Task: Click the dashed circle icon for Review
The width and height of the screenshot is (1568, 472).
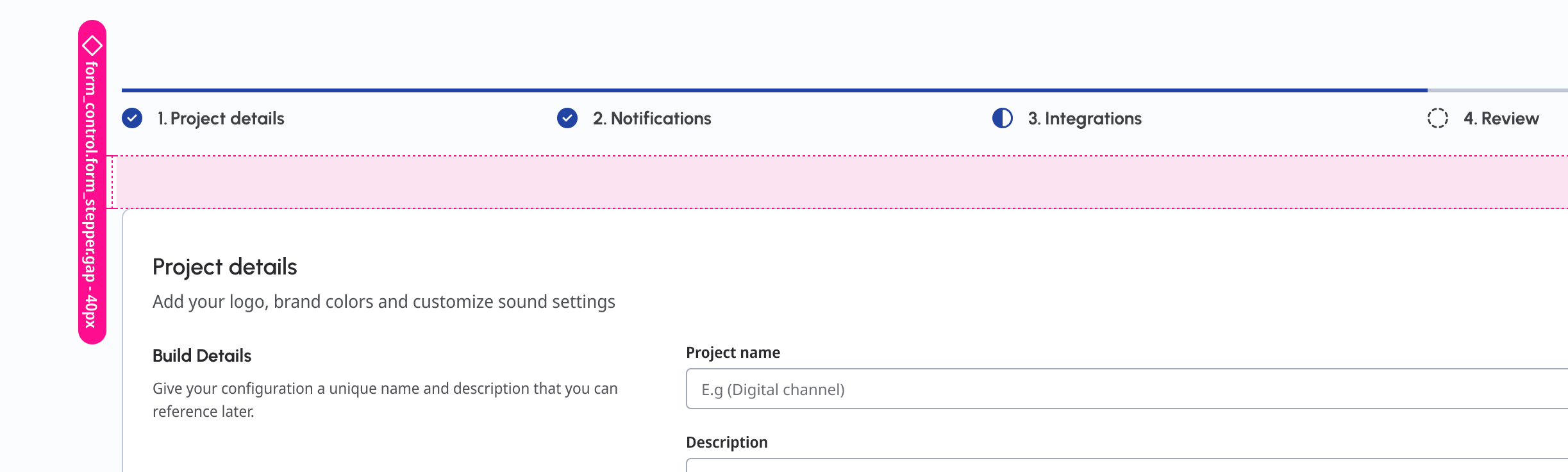Action: (x=1438, y=119)
